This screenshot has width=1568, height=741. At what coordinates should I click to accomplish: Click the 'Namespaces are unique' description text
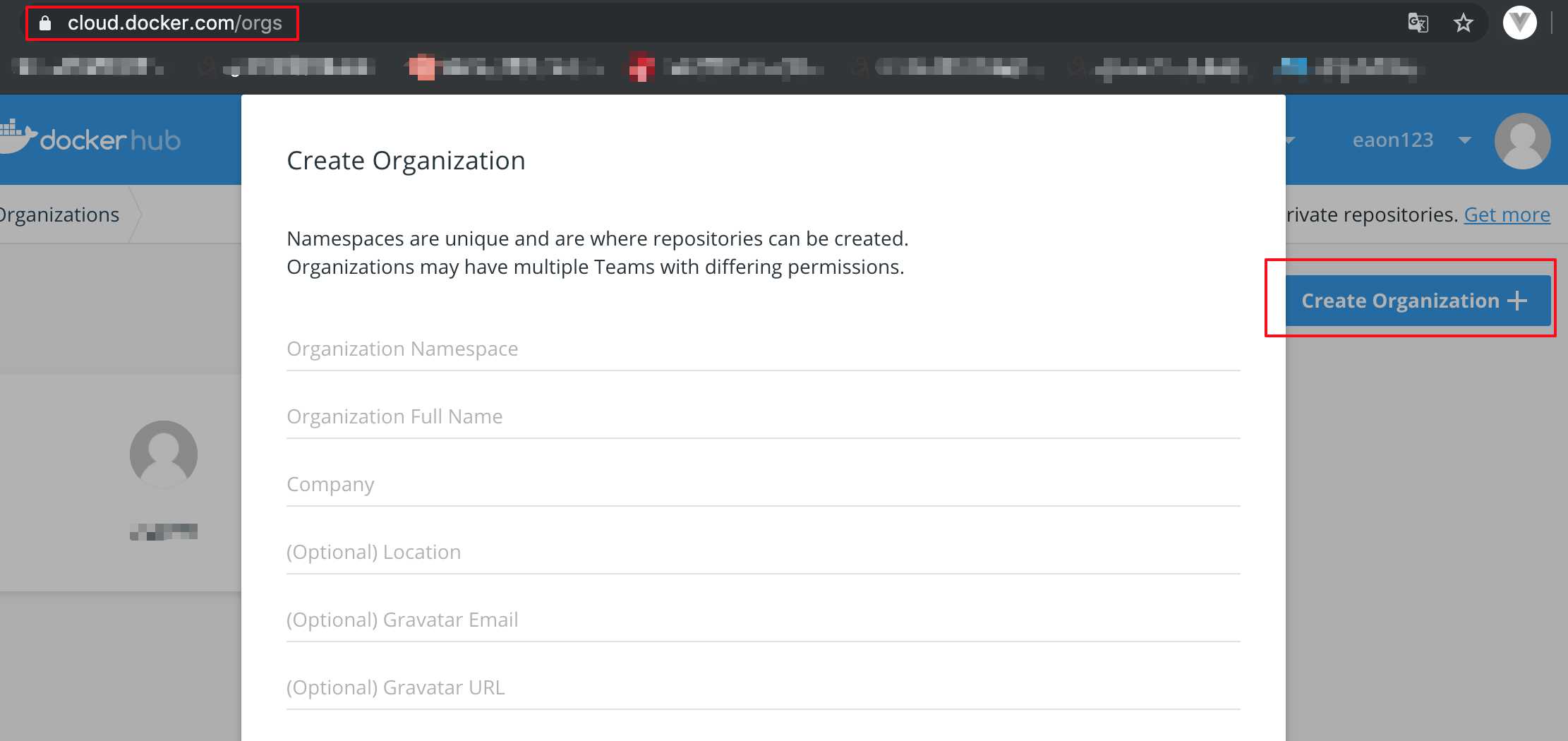click(597, 253)
